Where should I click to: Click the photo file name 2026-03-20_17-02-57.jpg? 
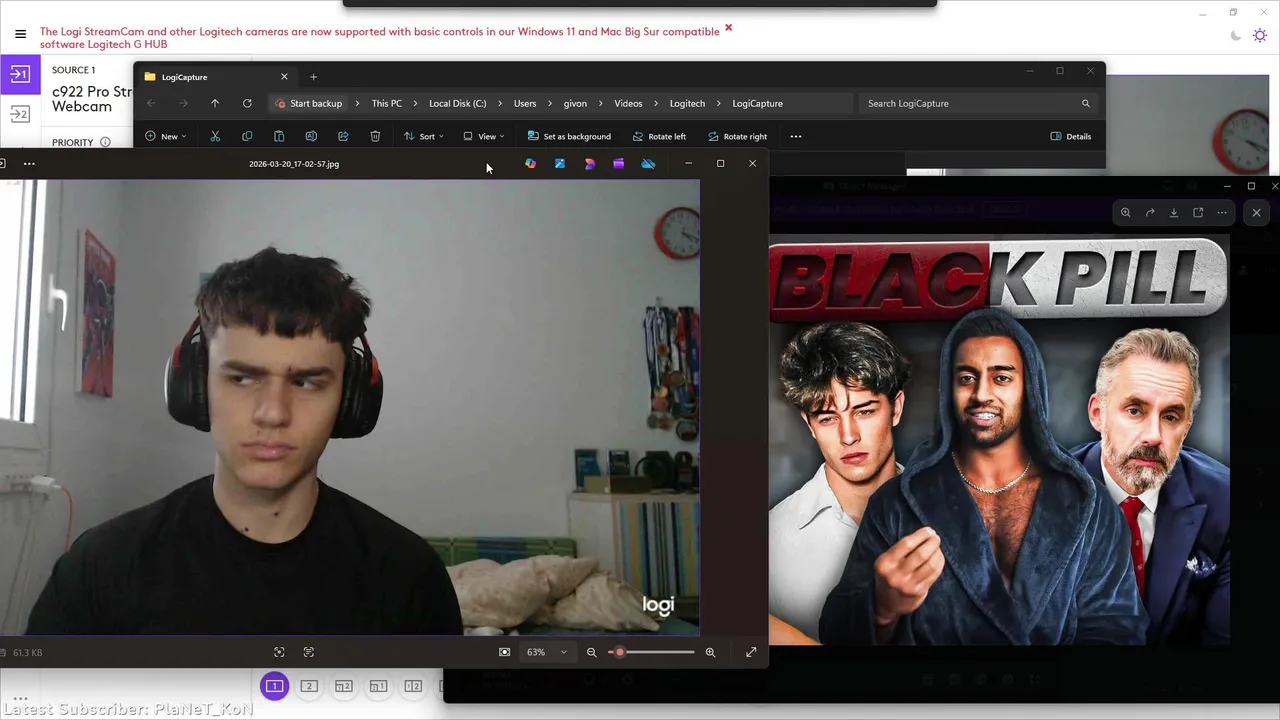click(x=294, y=164)
